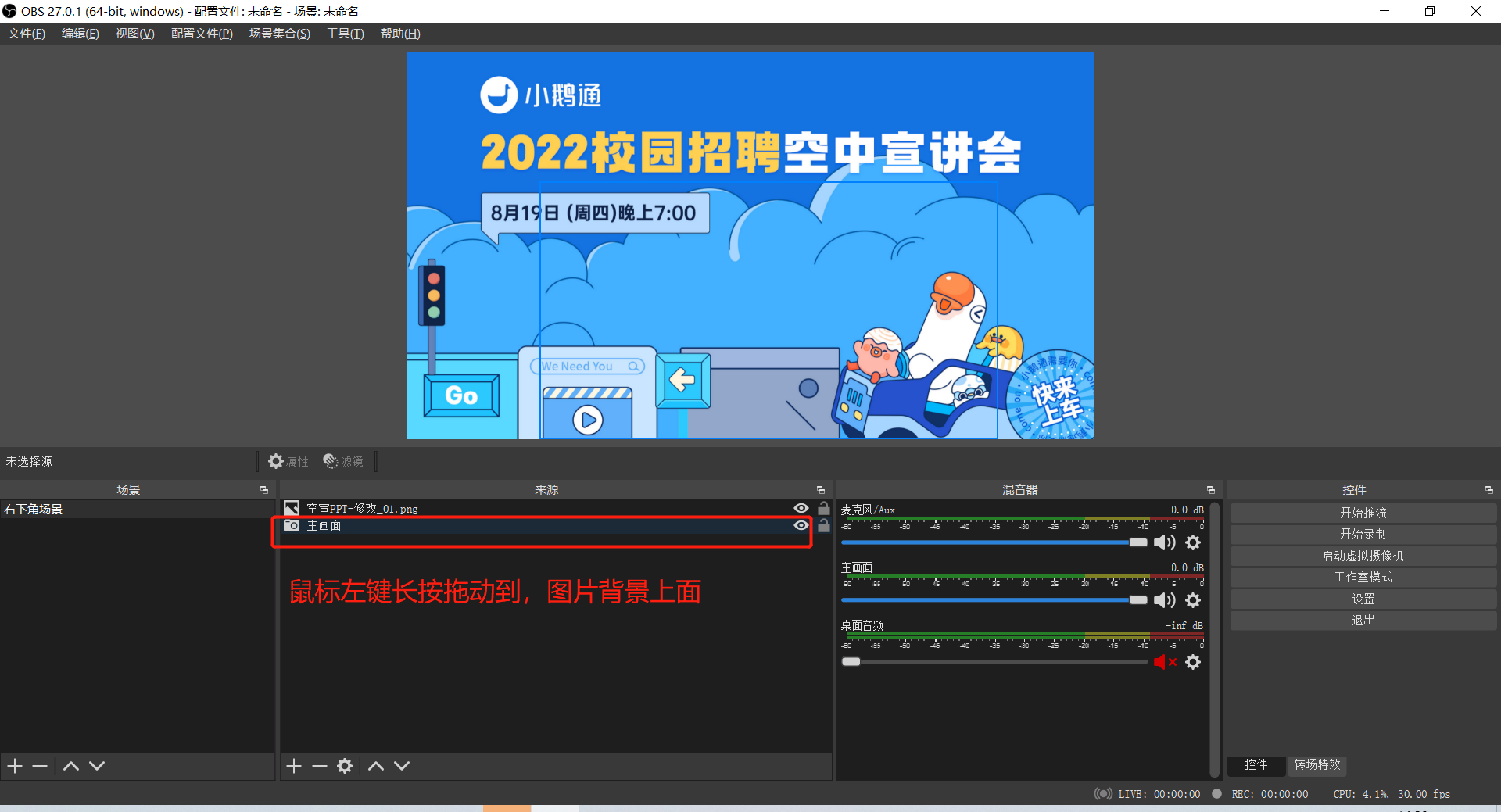The image size is (1501, 812).
Task: Open source 滤镜 filters button
Action: point(343,461)
